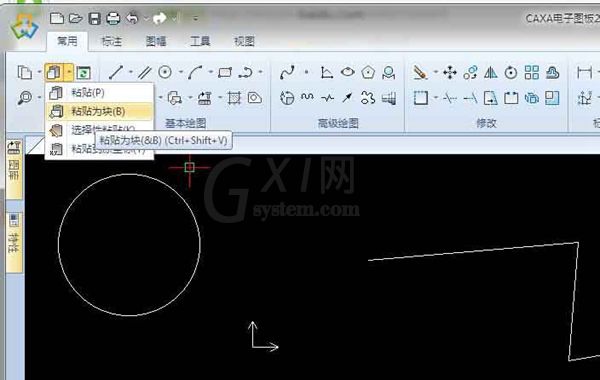Open the undo history dropdown arrow
The height and width of the screenshot is (380, 600).
pyautogui.click(x=146, y=18)
